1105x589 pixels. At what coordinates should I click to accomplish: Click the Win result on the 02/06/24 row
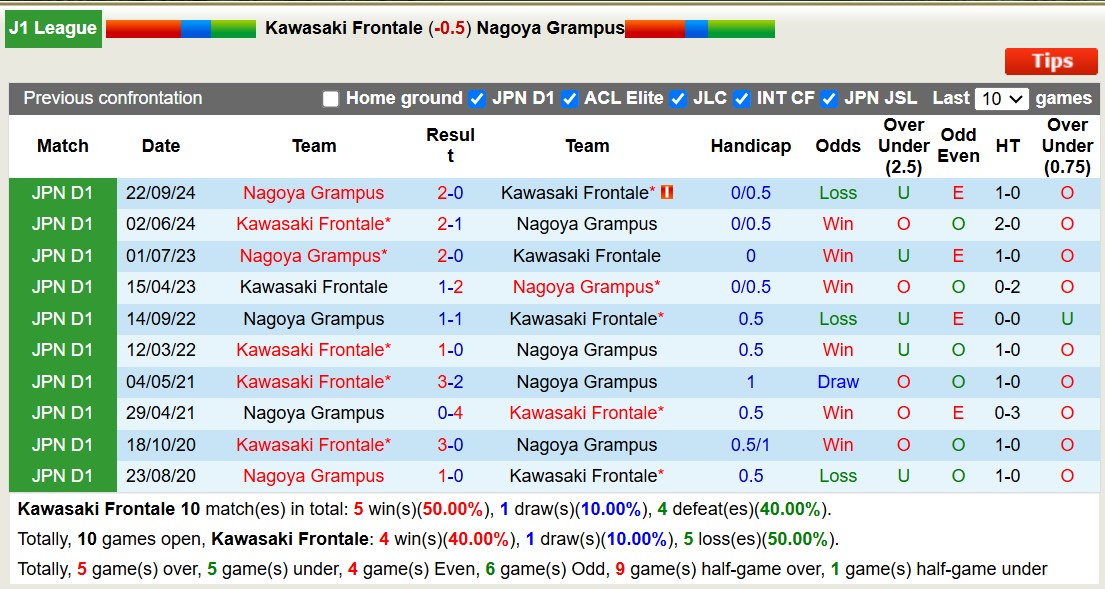pyautogui.click(x=837, y=224)
